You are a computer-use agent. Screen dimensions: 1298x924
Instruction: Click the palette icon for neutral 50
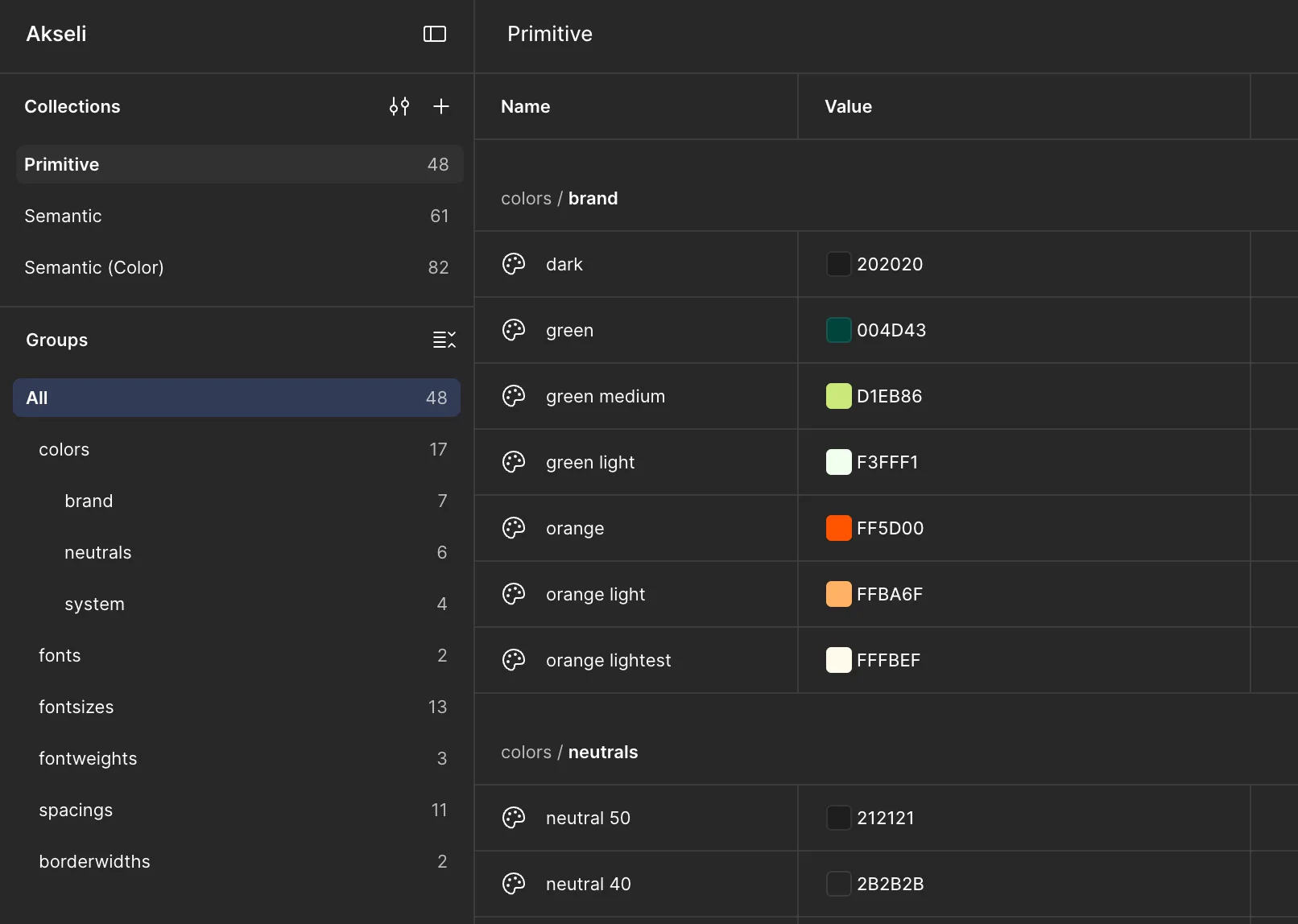514,818
